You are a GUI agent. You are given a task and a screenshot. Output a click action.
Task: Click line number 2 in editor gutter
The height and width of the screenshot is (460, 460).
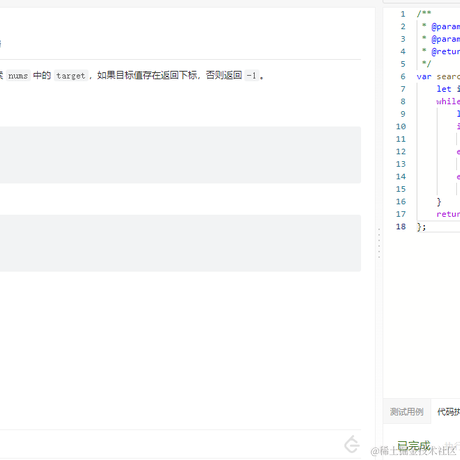pos(403,26)
